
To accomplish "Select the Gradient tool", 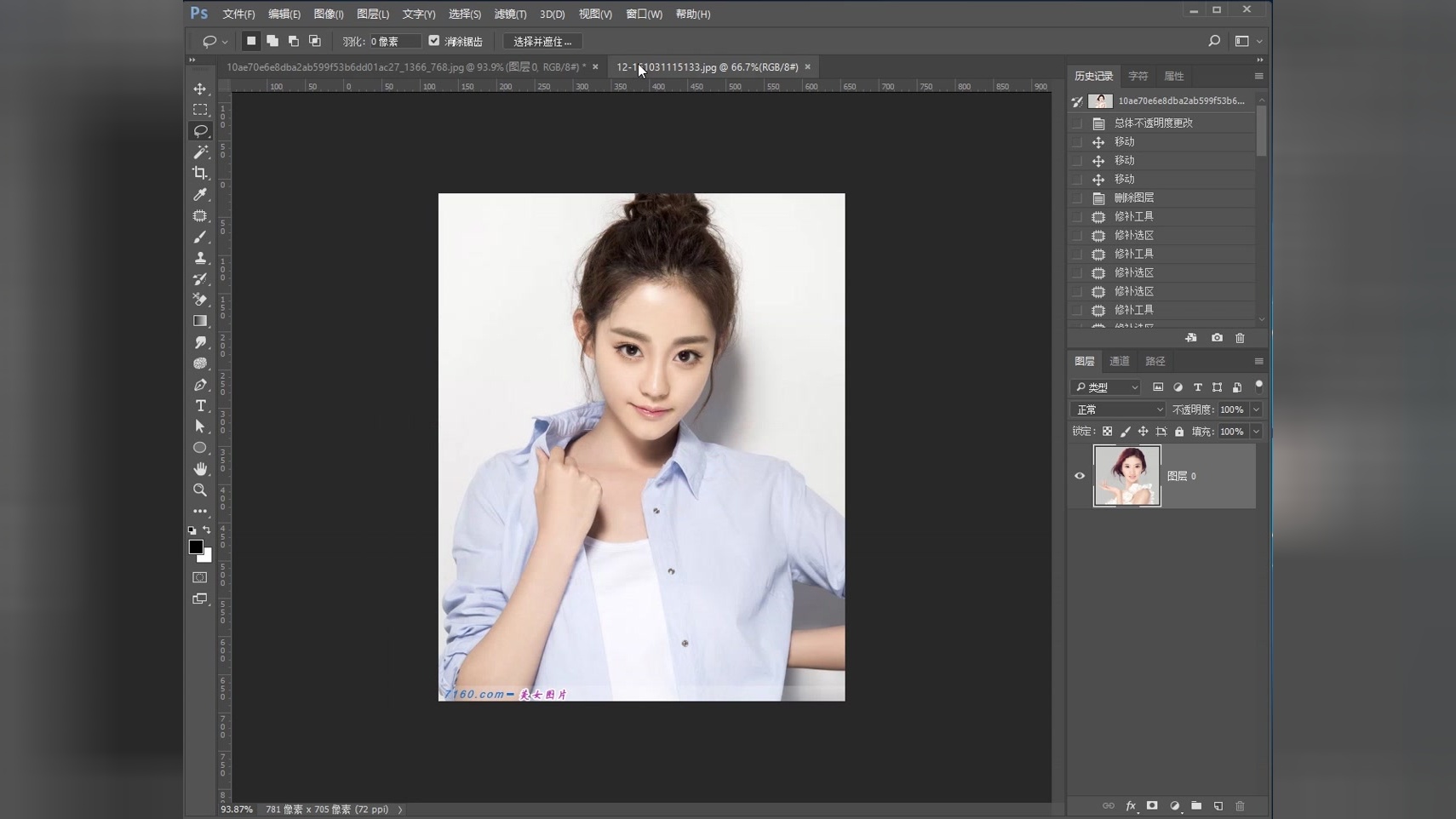I will [x=200, y=321].
